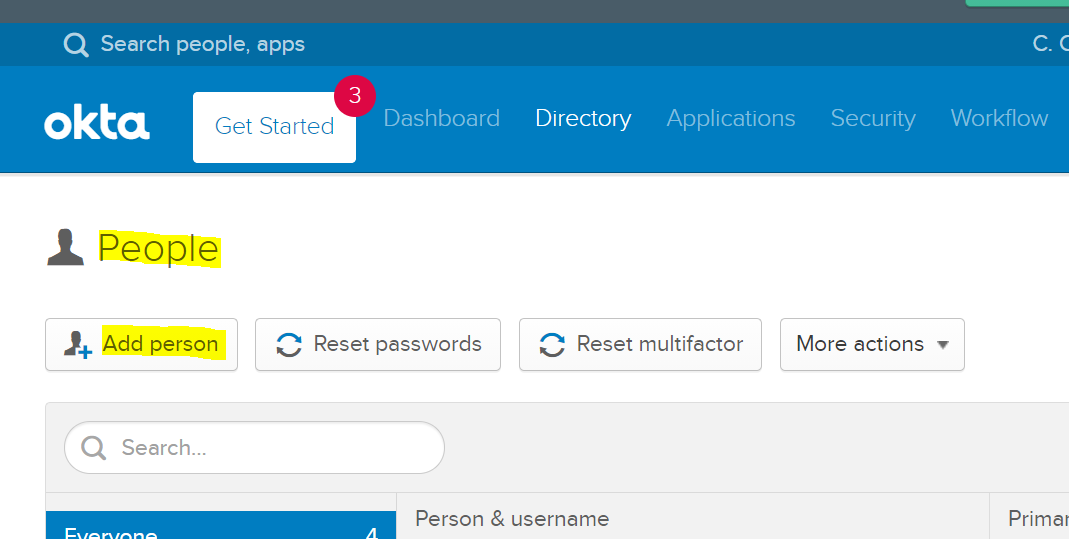Focus the Search people, apps field
The width and height of the screenshot is (1069, 539).
(202, 44)
